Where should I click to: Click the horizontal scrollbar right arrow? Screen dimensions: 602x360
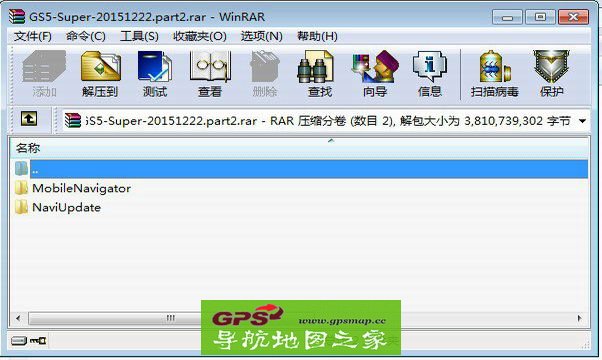point(580,318)
